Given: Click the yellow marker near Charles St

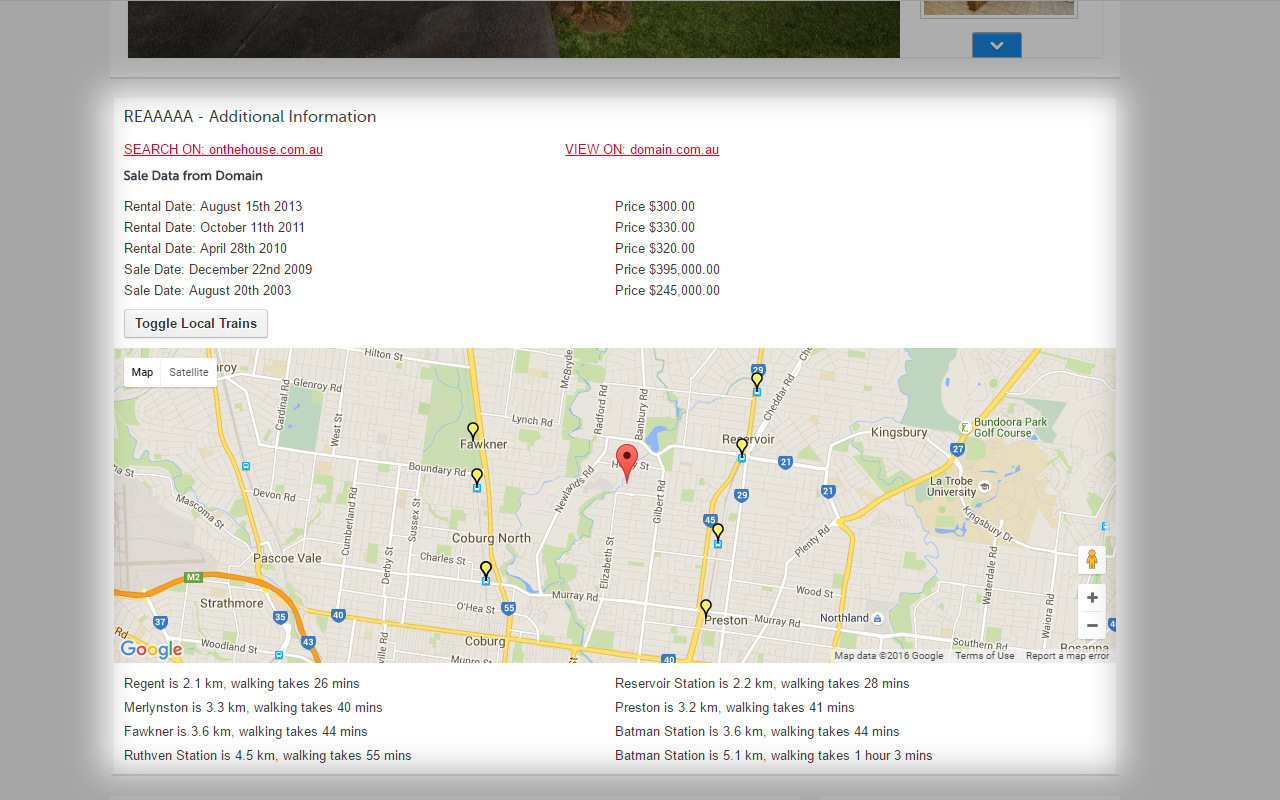Looking at the screenshot, I should click(x=486, y=569).
